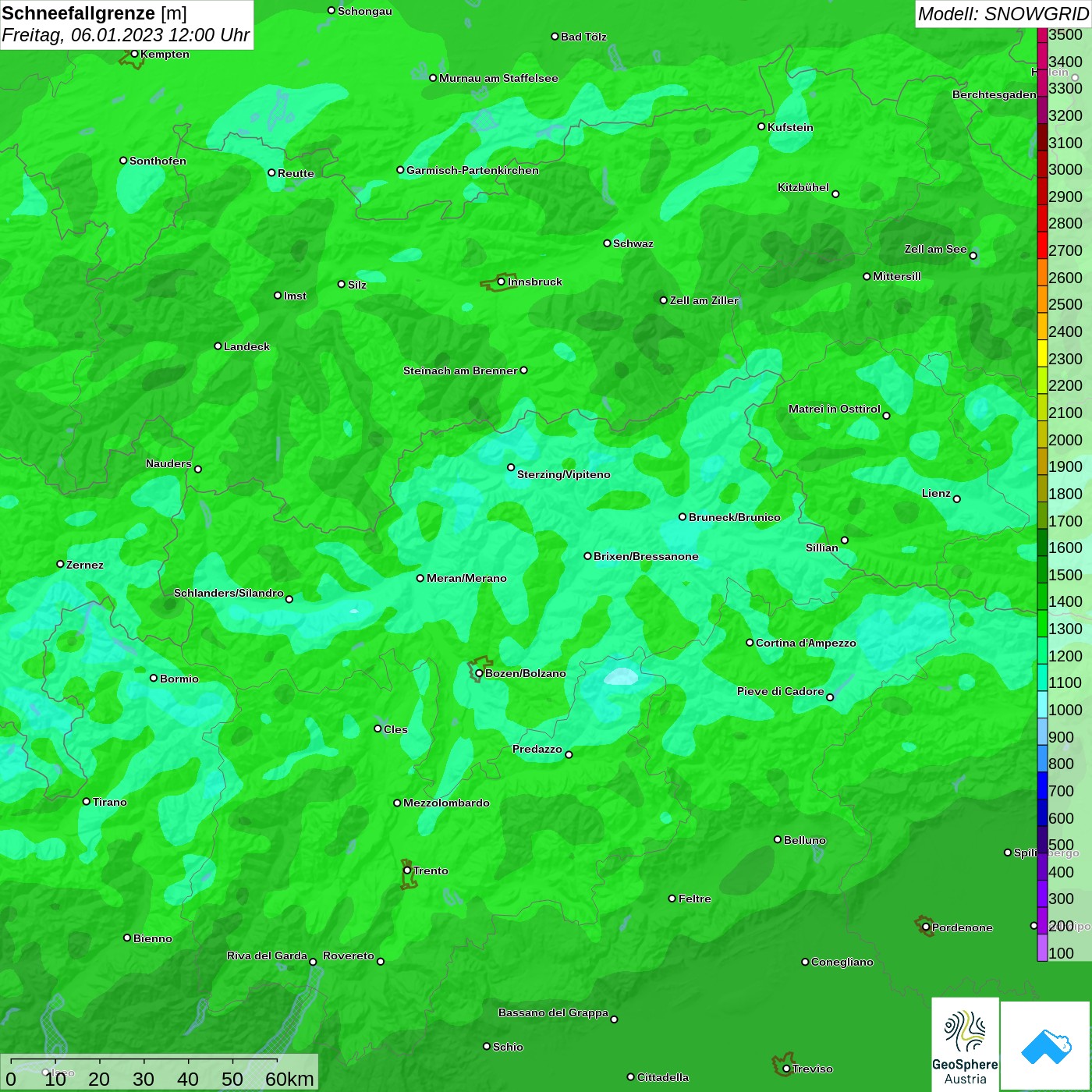Viewport: 1092px width, 1092px height.
Task: Click the 3500 m legend color
Action: (1042, 34)
